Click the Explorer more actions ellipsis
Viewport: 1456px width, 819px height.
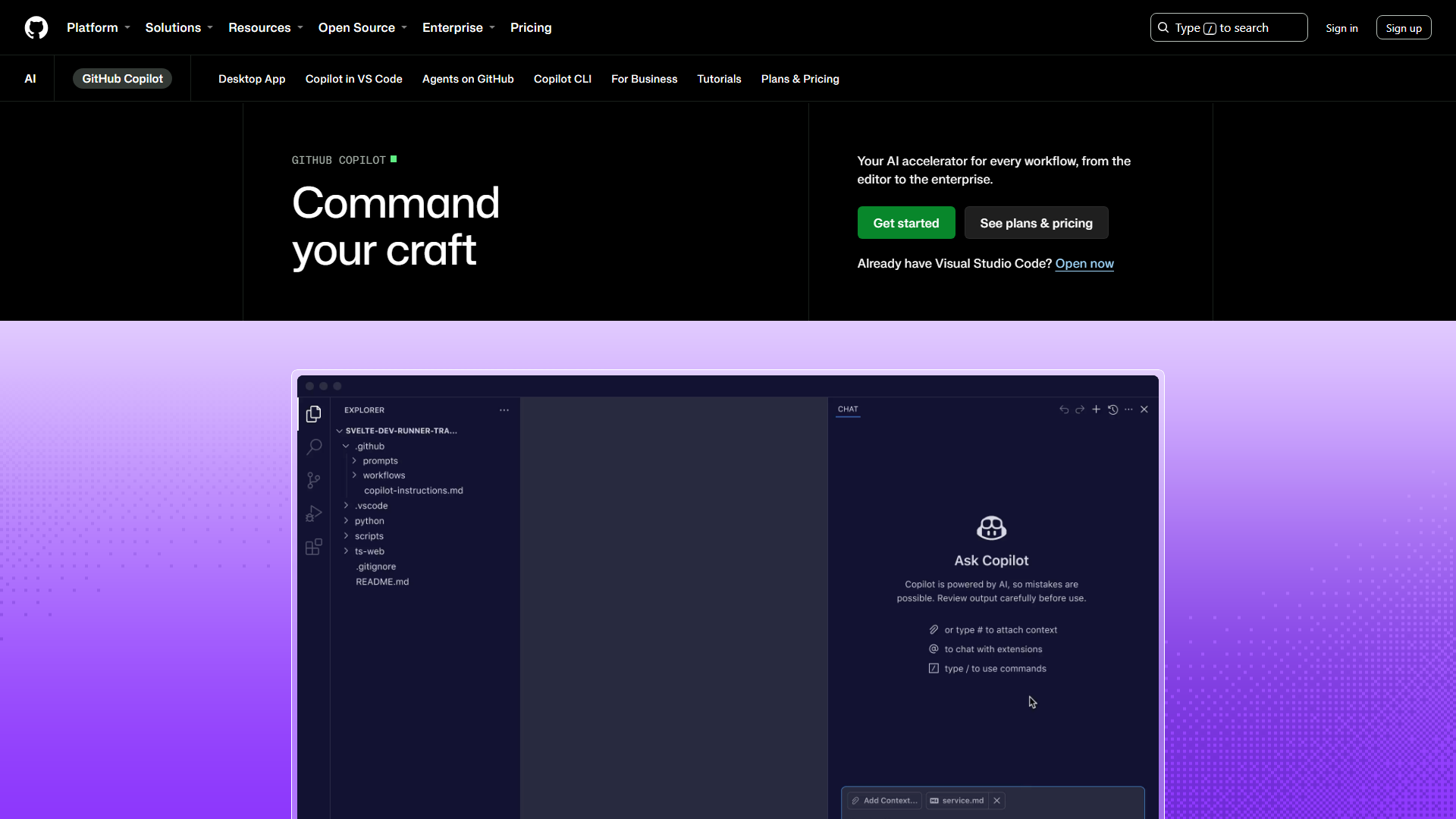click(504, 410)
